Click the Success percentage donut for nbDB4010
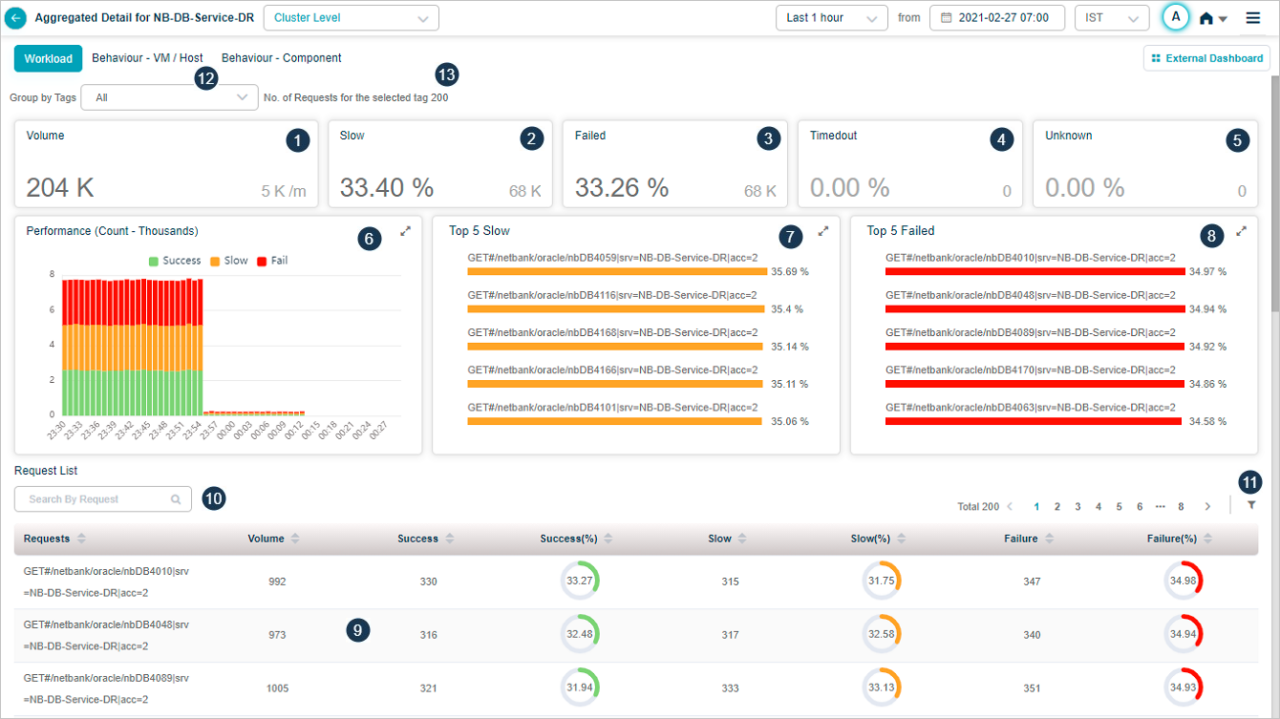The height and width of the screenshot is (719, 1280). [580, 579]
